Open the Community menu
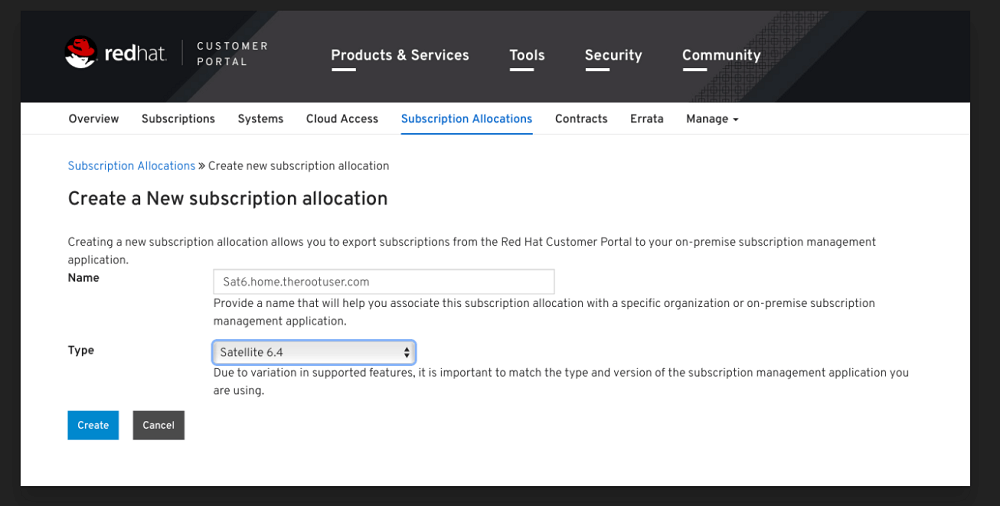The width and height of the screenshot is (1000, 506). tap(721, 55)
